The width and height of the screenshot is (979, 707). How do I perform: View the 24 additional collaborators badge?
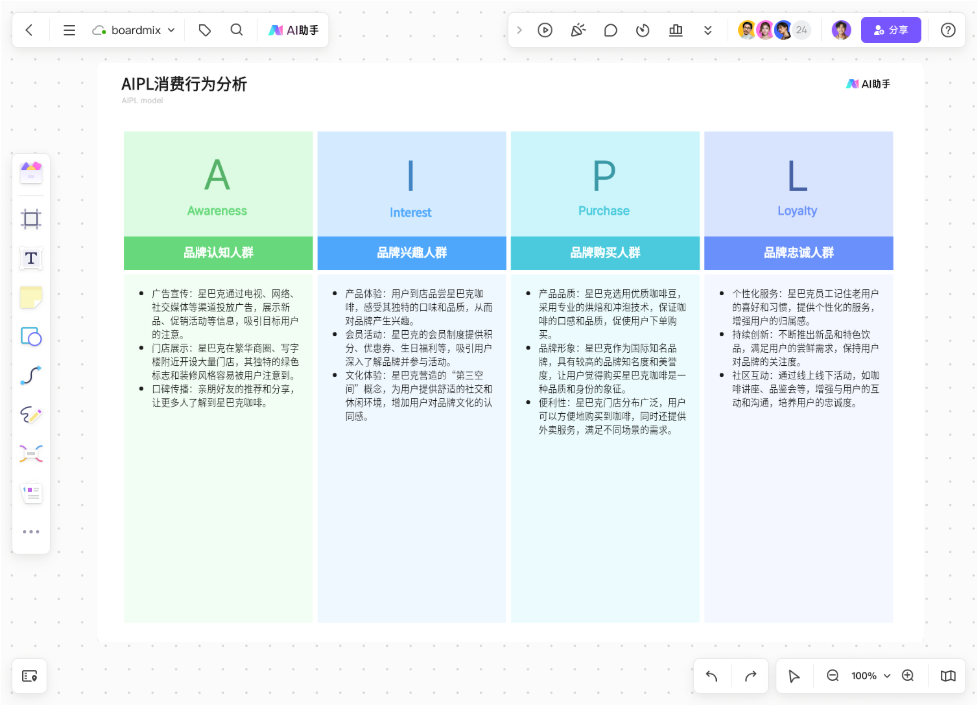click(802, 30)
